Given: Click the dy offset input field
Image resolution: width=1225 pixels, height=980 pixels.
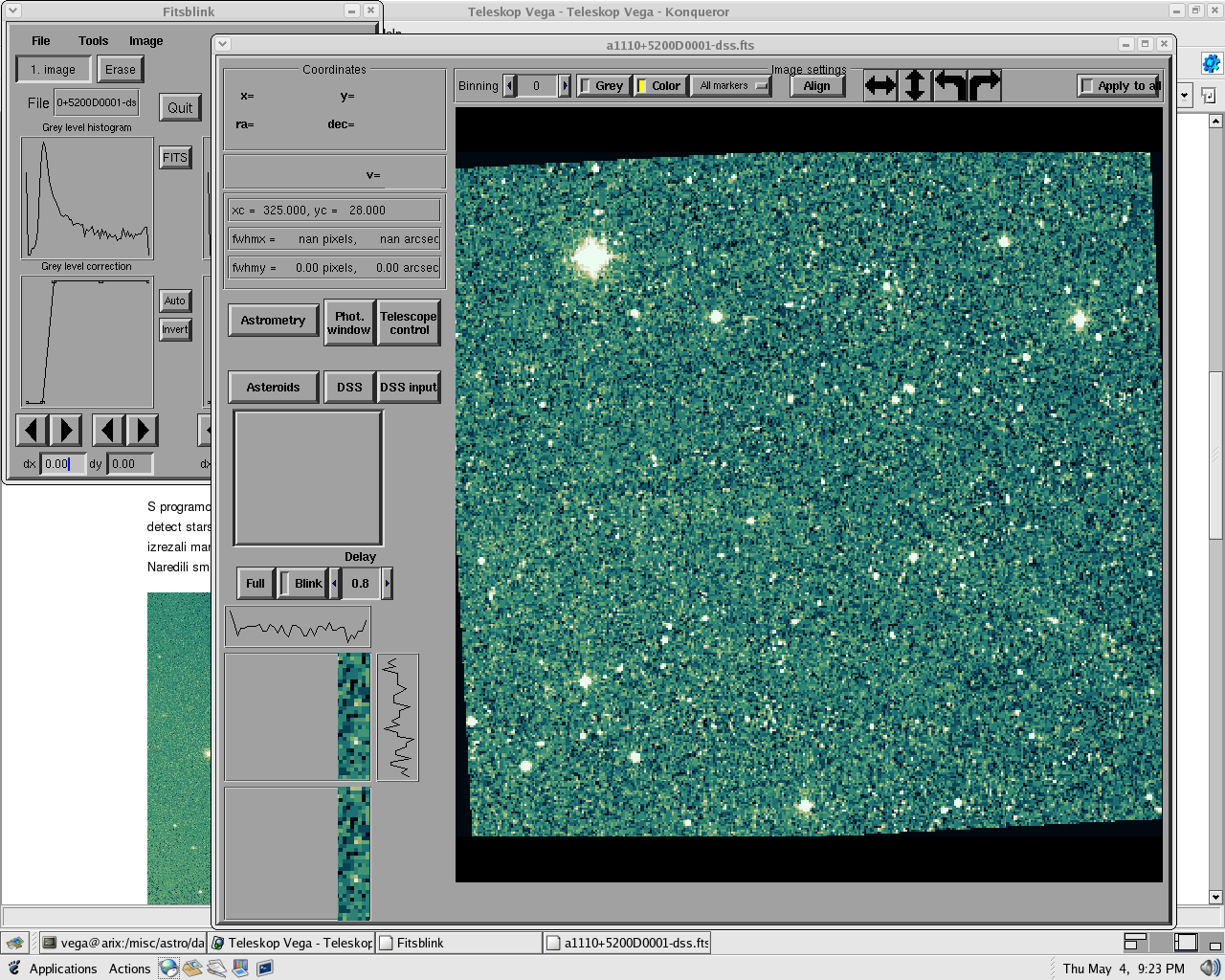Looking at the screenshot, I should pyautogui.click(x=130, y=463).
